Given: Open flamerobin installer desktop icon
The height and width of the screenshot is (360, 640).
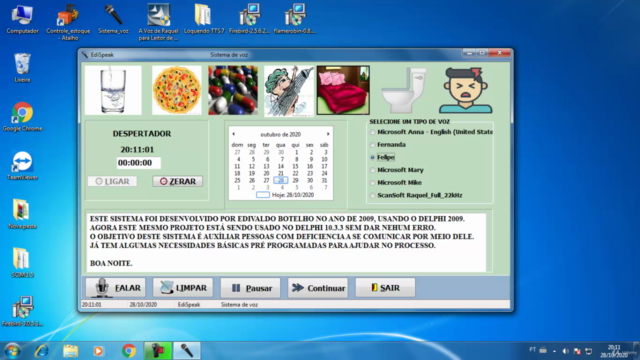Looking at the screenshot, I should click(x=295, y=19).
